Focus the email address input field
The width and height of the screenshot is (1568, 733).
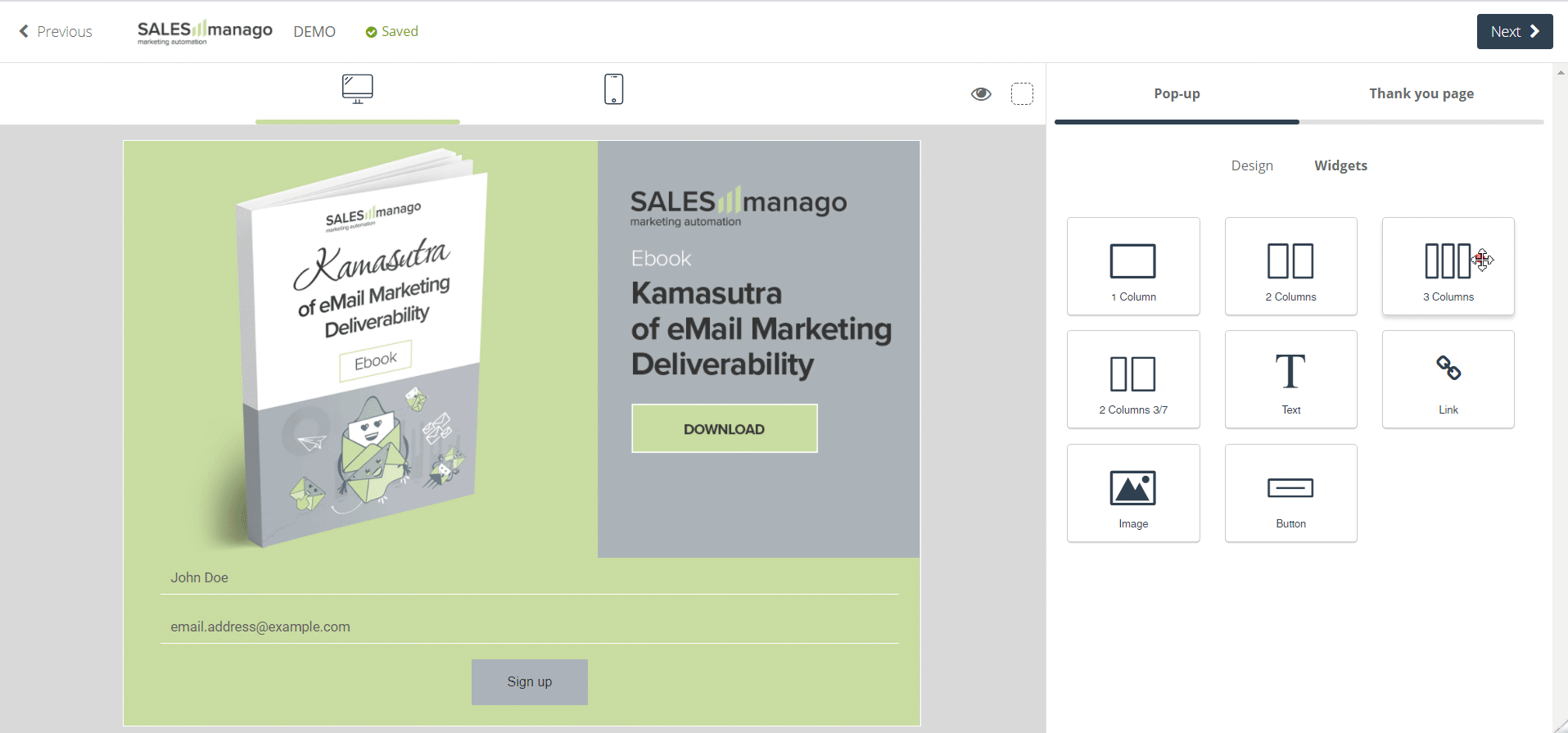(529, 627)
